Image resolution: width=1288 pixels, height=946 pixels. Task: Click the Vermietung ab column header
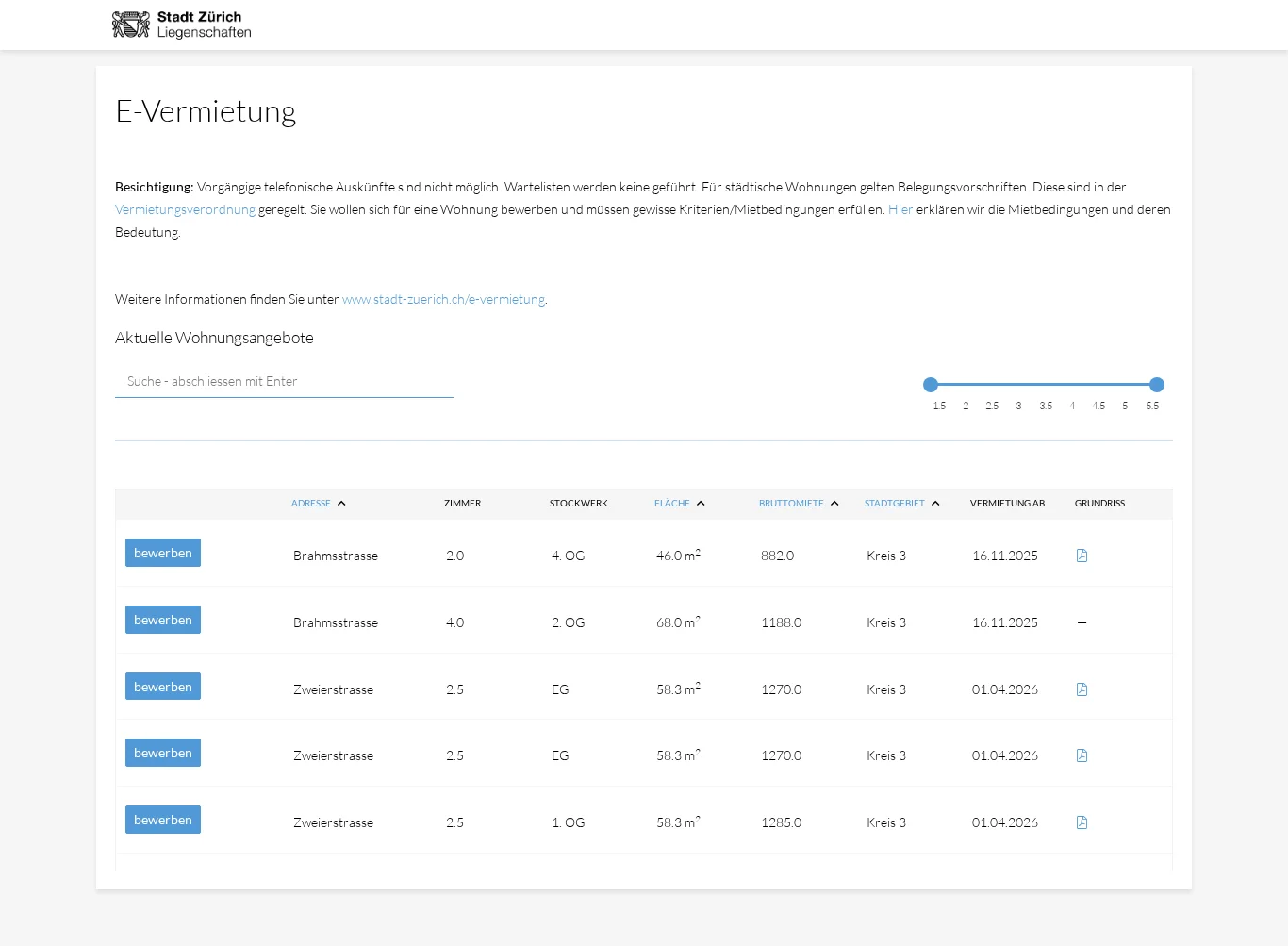[1007, 504]
